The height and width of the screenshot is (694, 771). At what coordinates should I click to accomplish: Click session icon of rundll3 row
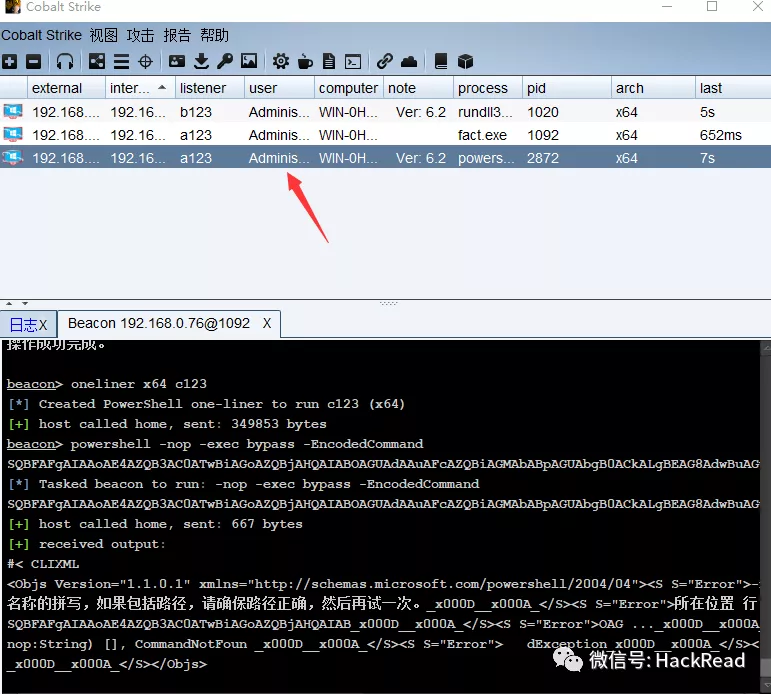click(13, 112)
